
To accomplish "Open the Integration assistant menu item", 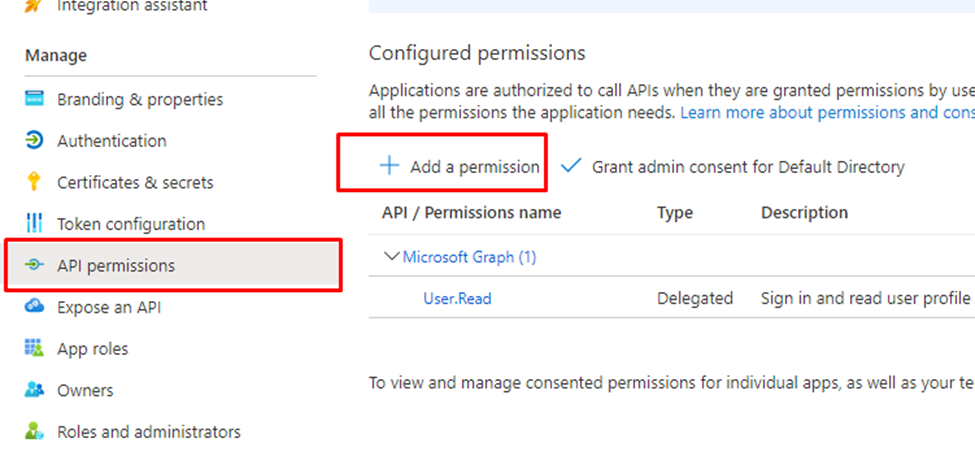I will (x=132, y=6).
